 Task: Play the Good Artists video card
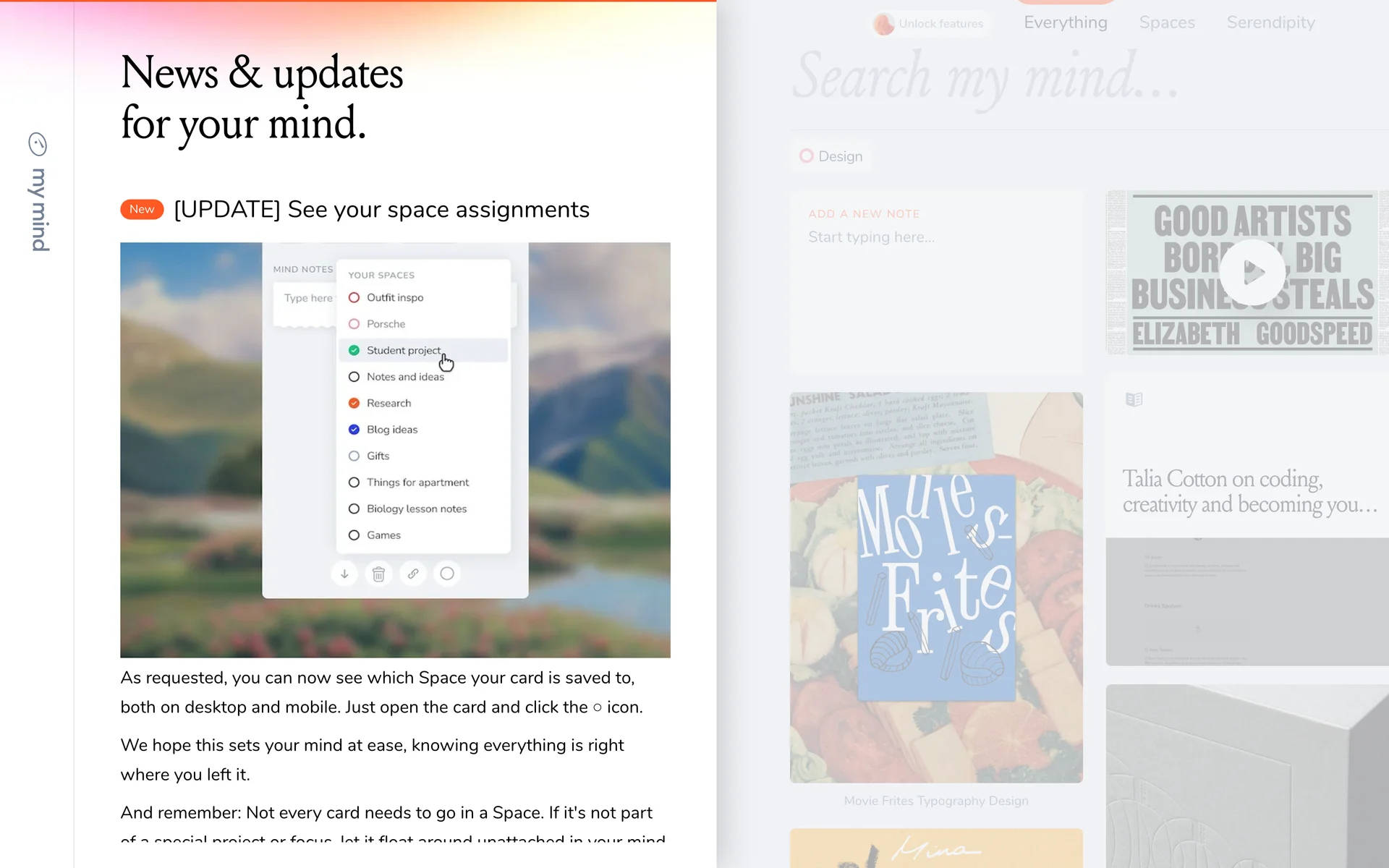tap(1252, 272)
